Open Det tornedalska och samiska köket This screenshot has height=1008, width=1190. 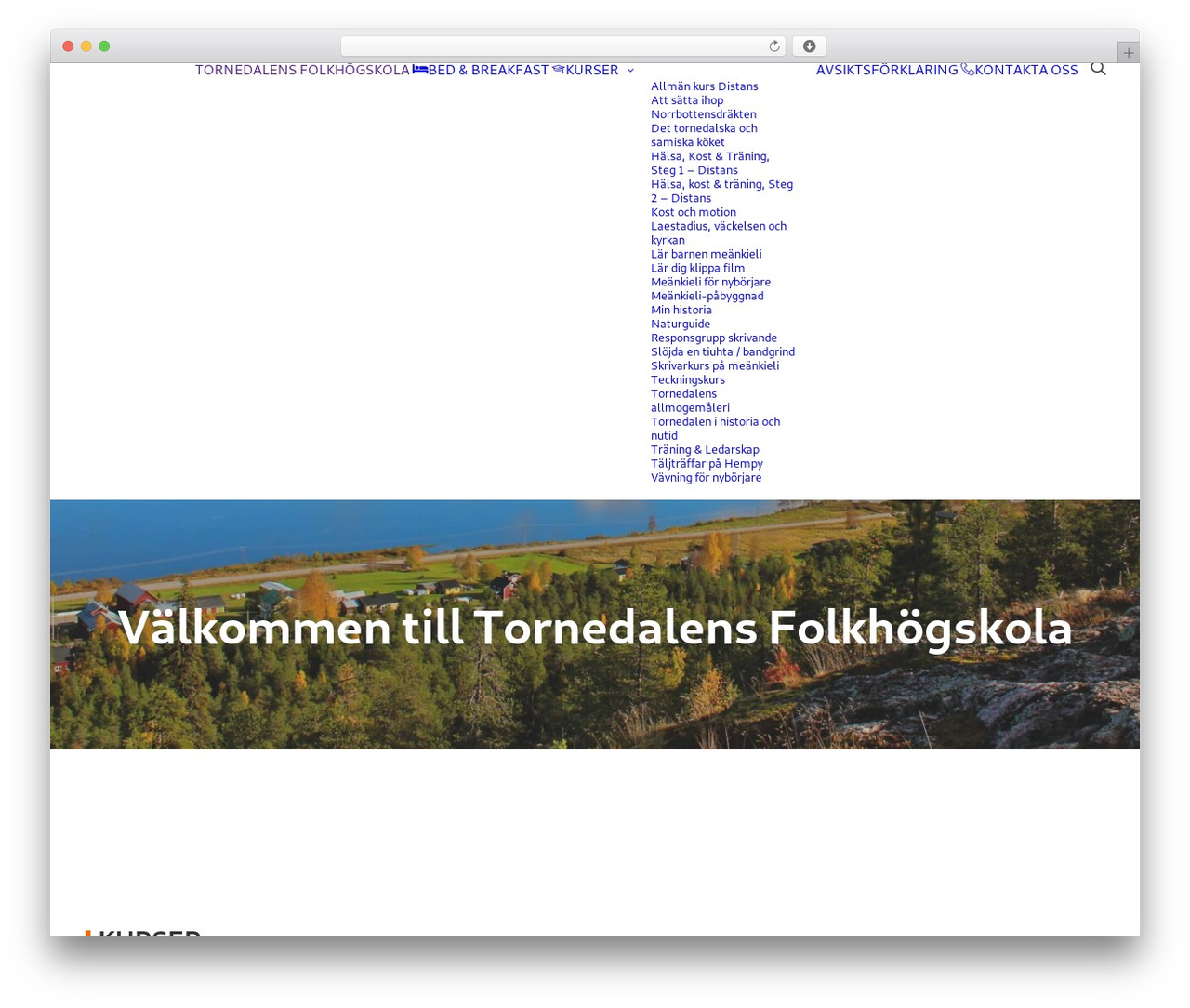704,135
